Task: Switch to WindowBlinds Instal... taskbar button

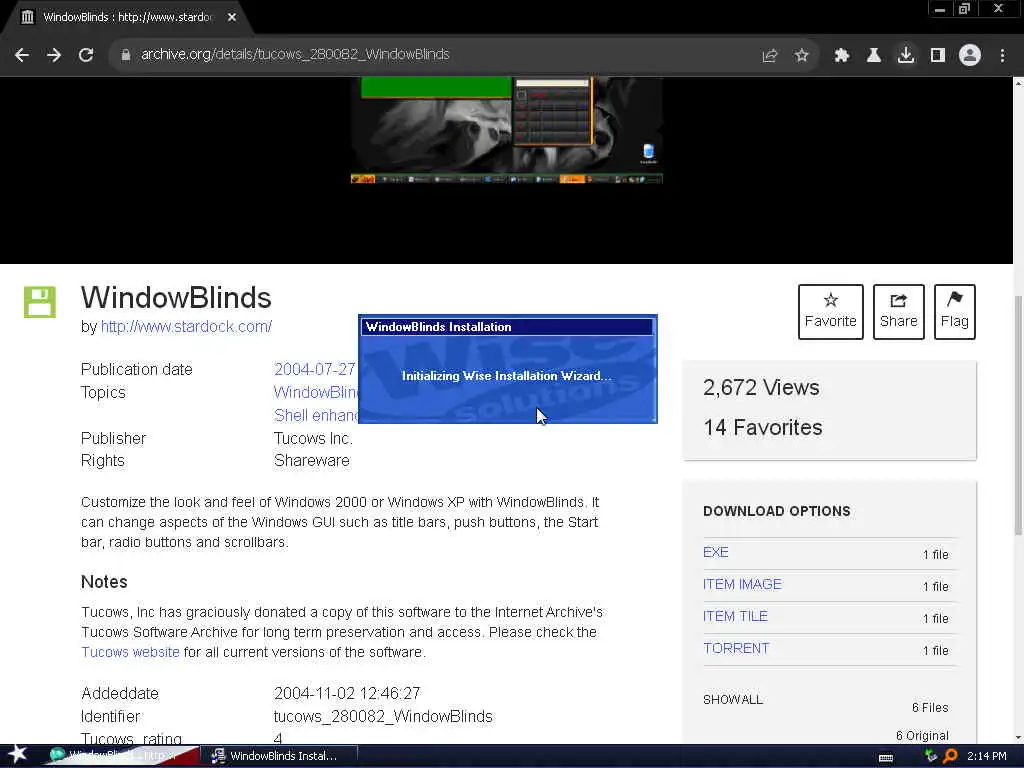Action: click(280, 756)
